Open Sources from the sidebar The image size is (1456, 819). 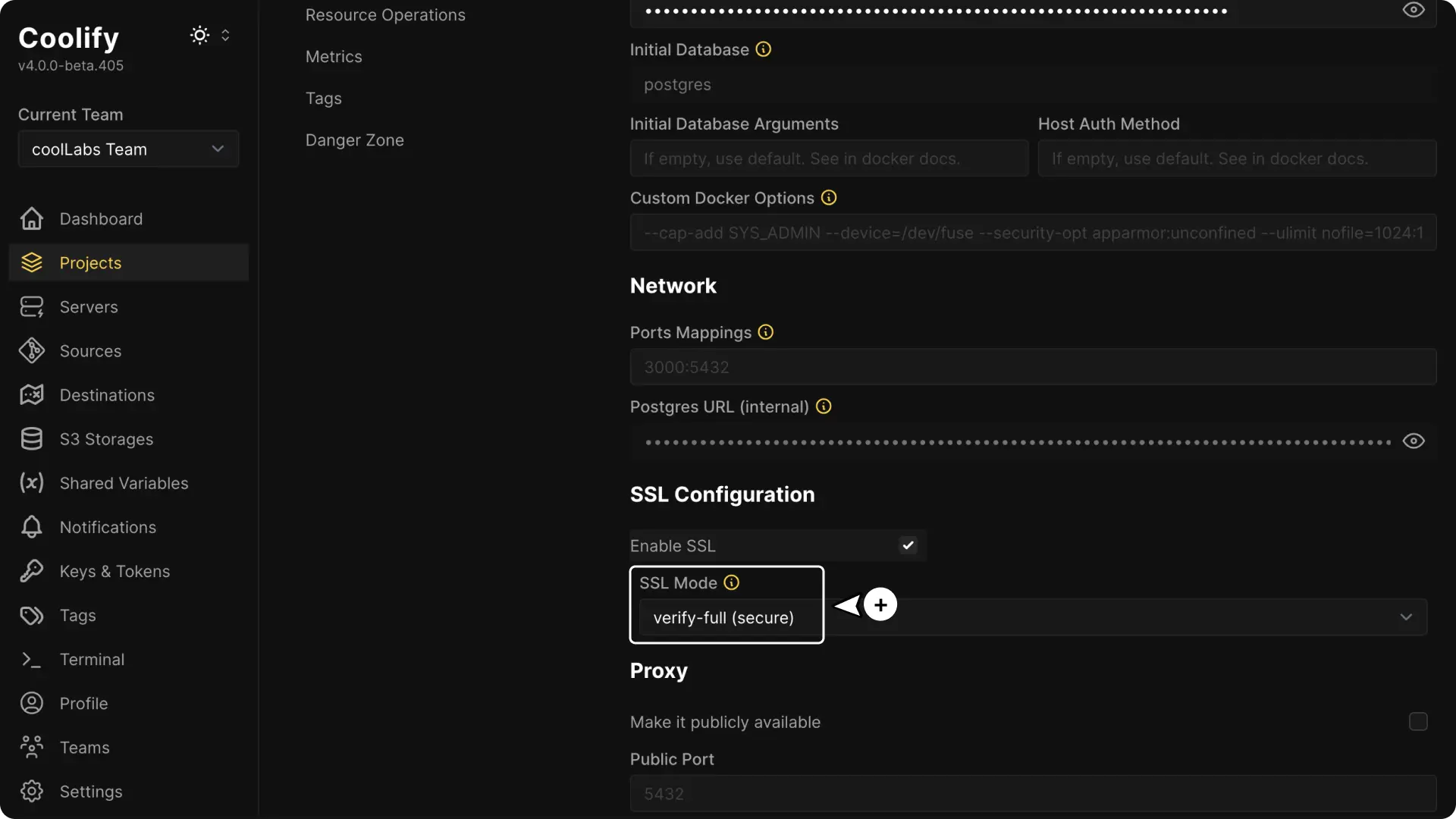point(91,350)
